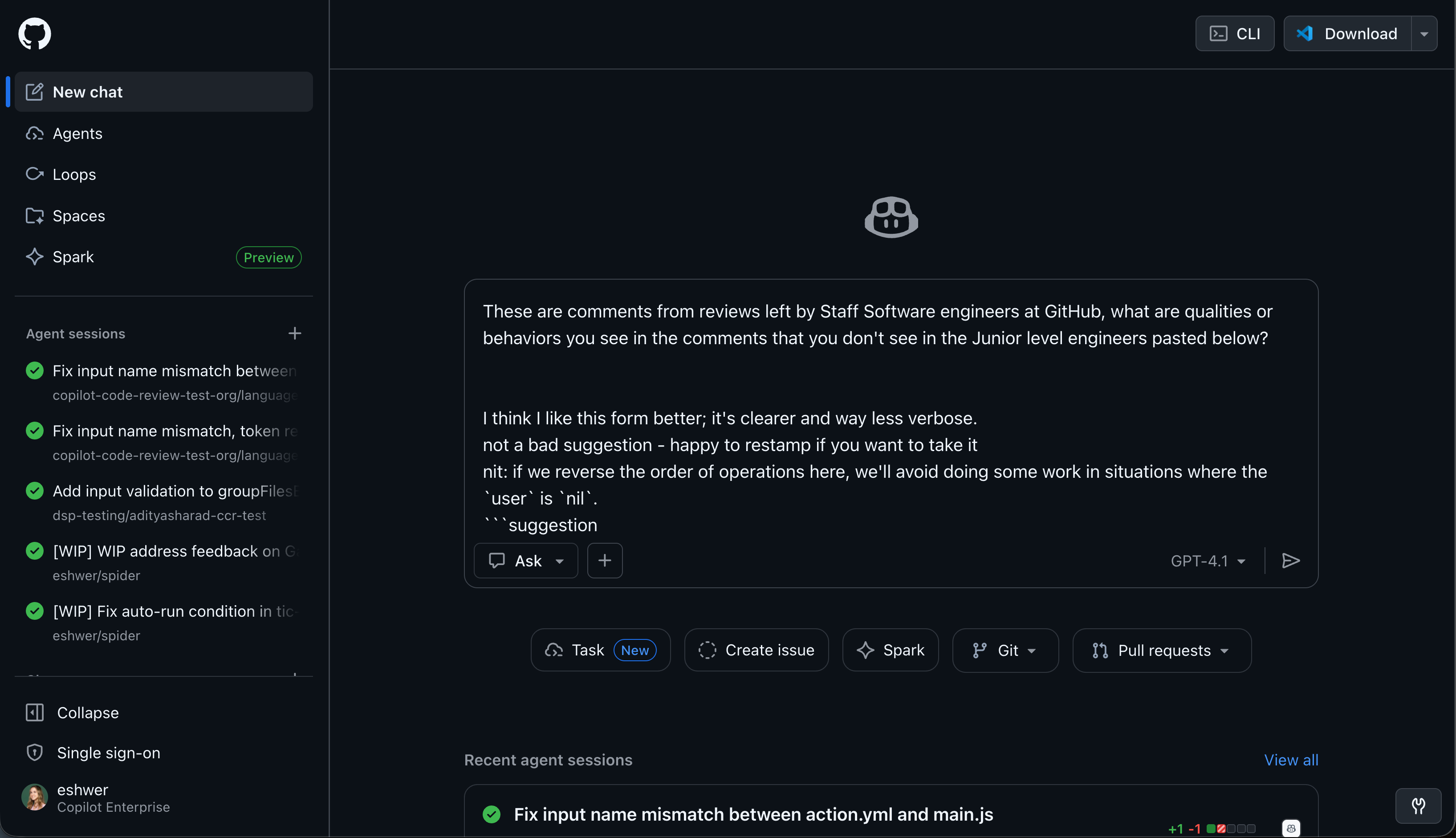
Task: Click the bottom-right floating tool icon
Action: (x=1418, y=806)
